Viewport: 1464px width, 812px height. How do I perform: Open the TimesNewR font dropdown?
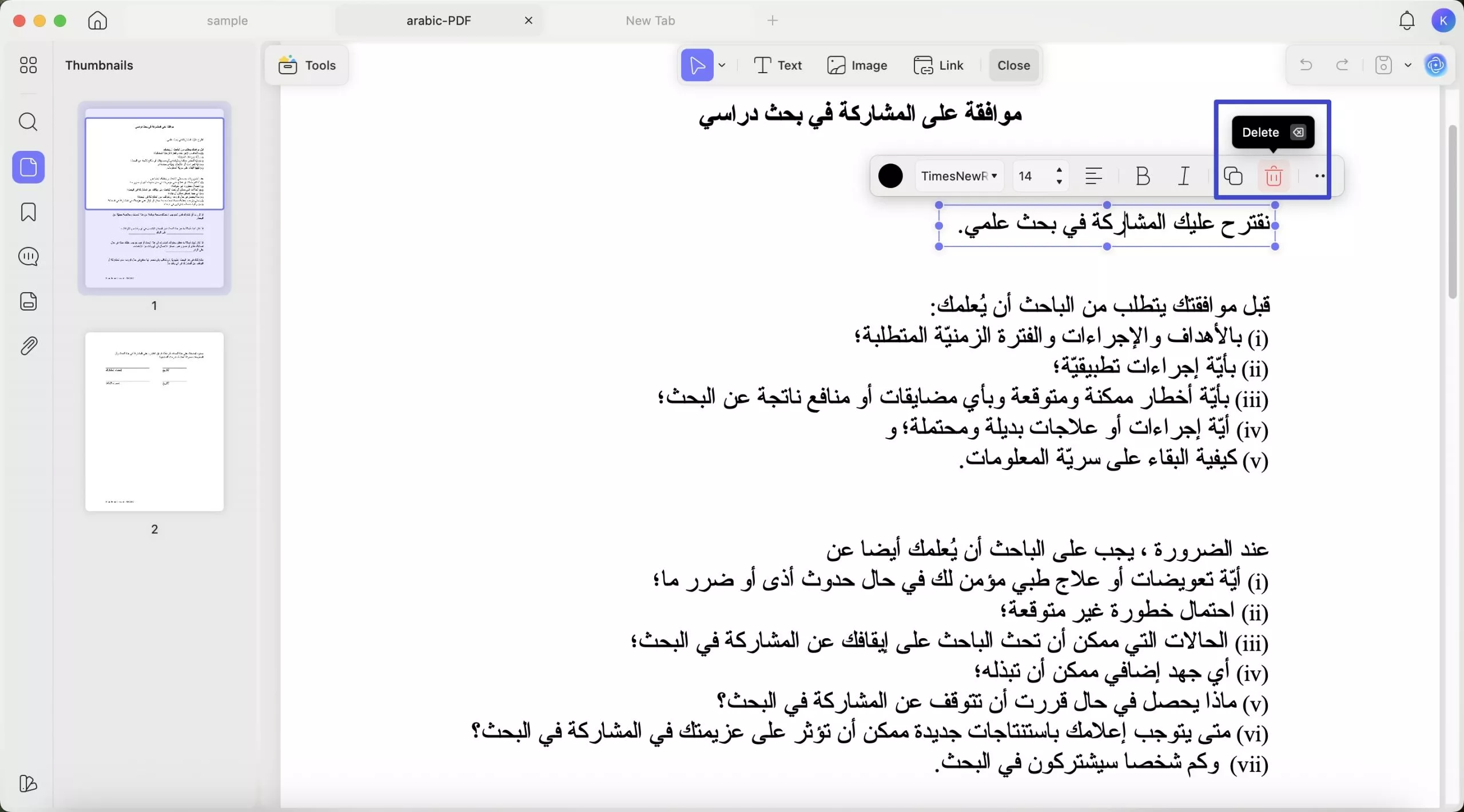coord(960,176)
